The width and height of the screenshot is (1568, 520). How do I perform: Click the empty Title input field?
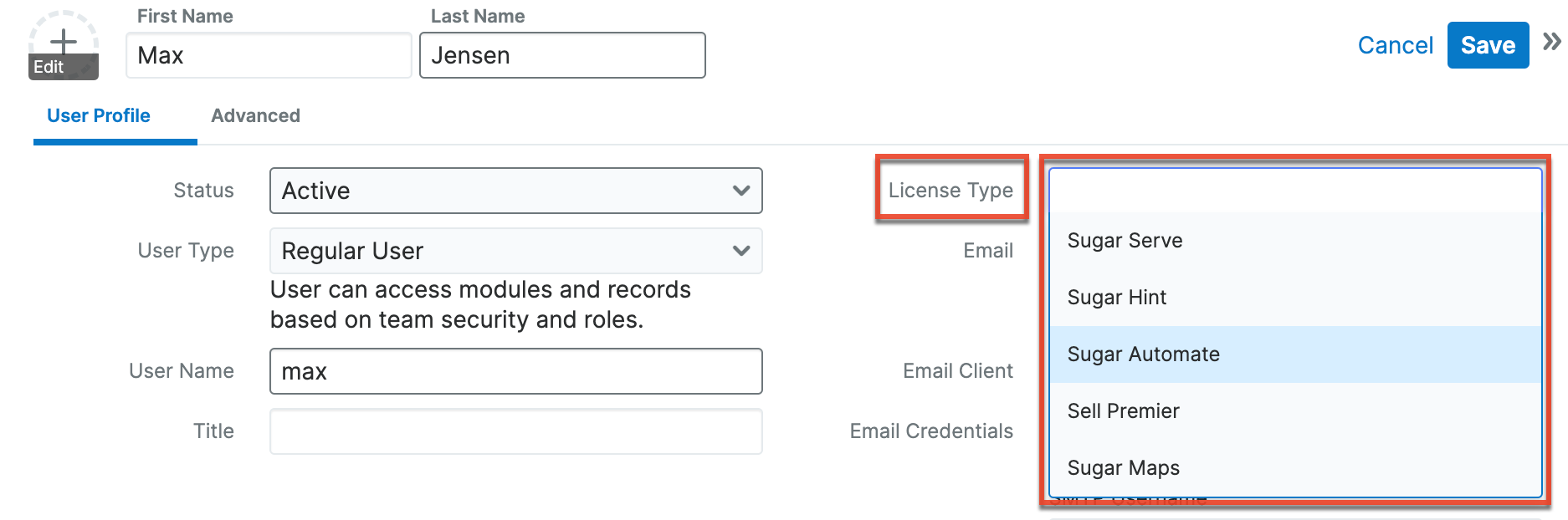515,431
